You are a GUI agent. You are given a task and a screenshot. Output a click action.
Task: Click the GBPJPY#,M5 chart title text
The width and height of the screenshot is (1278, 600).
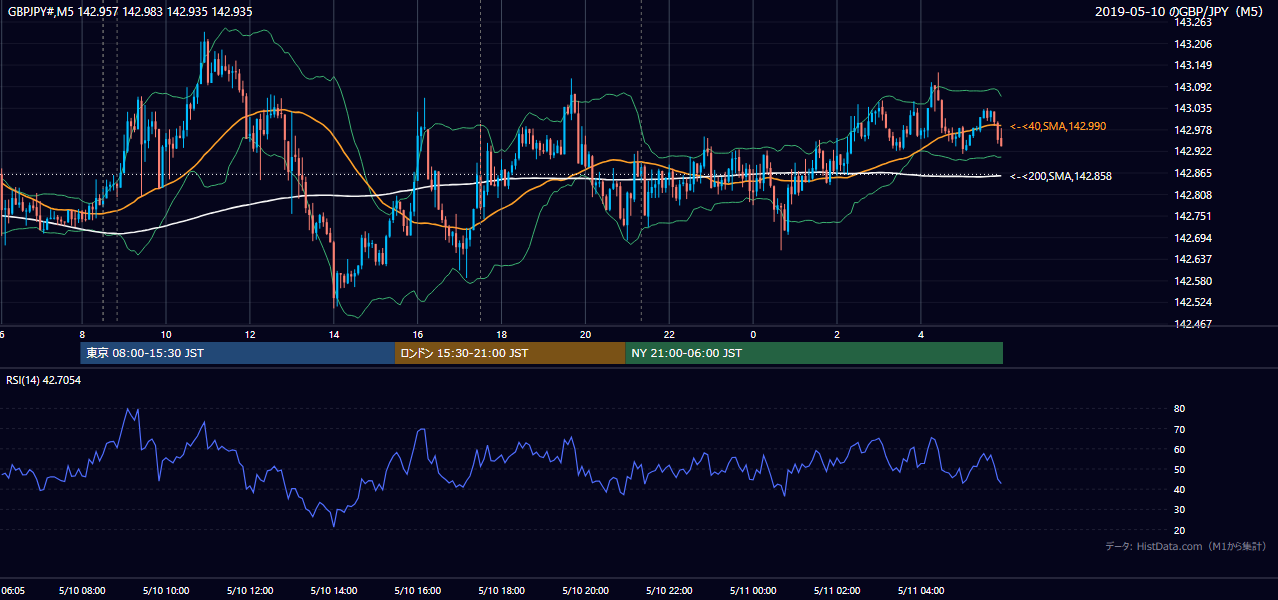click(x=130, y=11)
